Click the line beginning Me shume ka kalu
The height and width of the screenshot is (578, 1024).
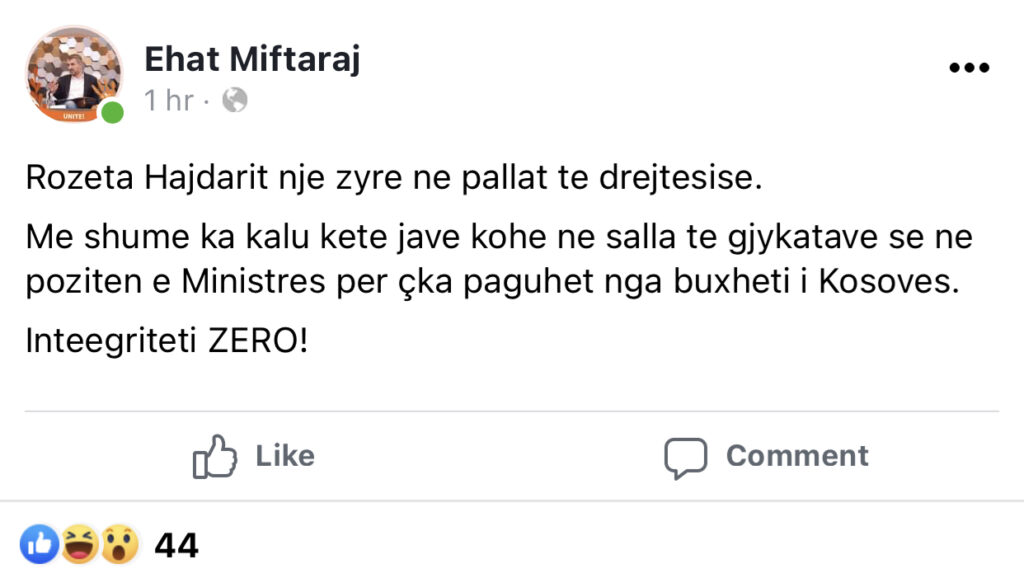click(x=498, y=239)
